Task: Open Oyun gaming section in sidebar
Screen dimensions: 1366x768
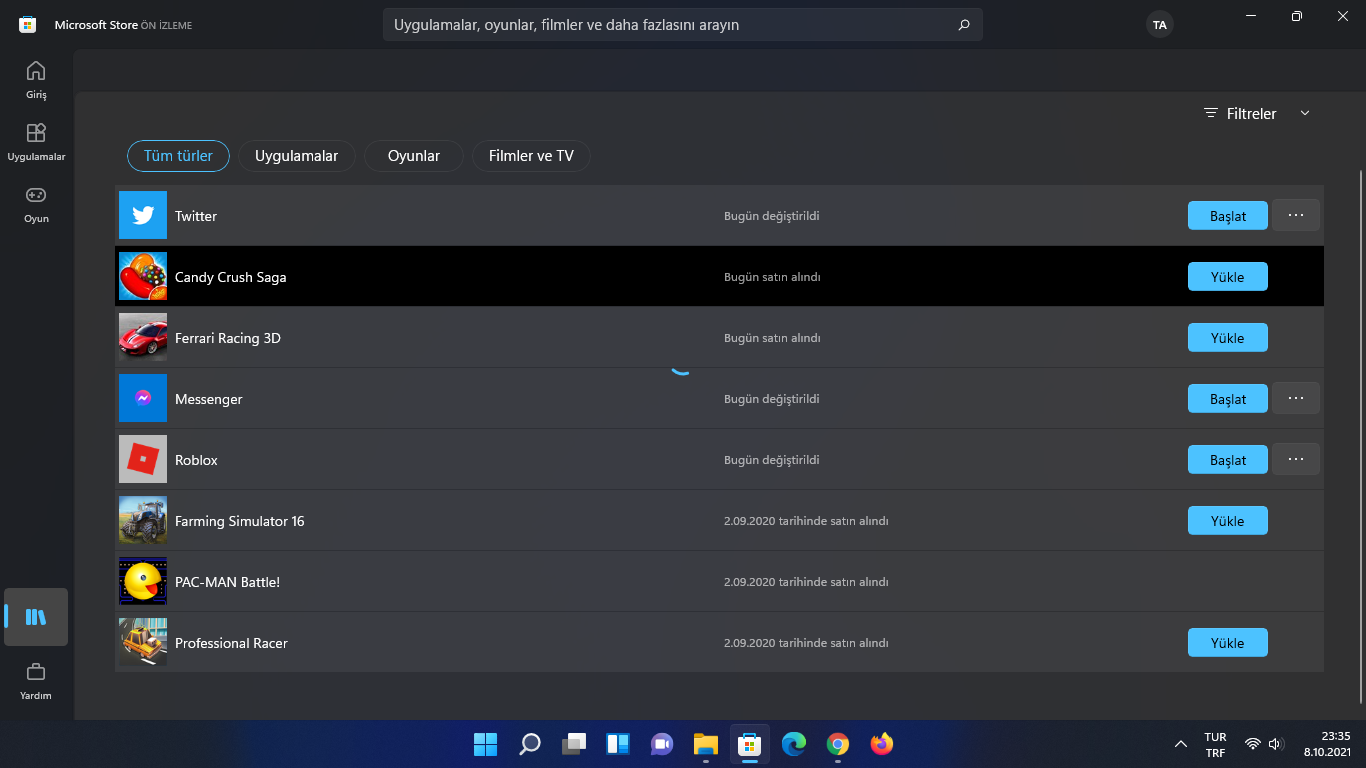Action: [x=36, y=204]
